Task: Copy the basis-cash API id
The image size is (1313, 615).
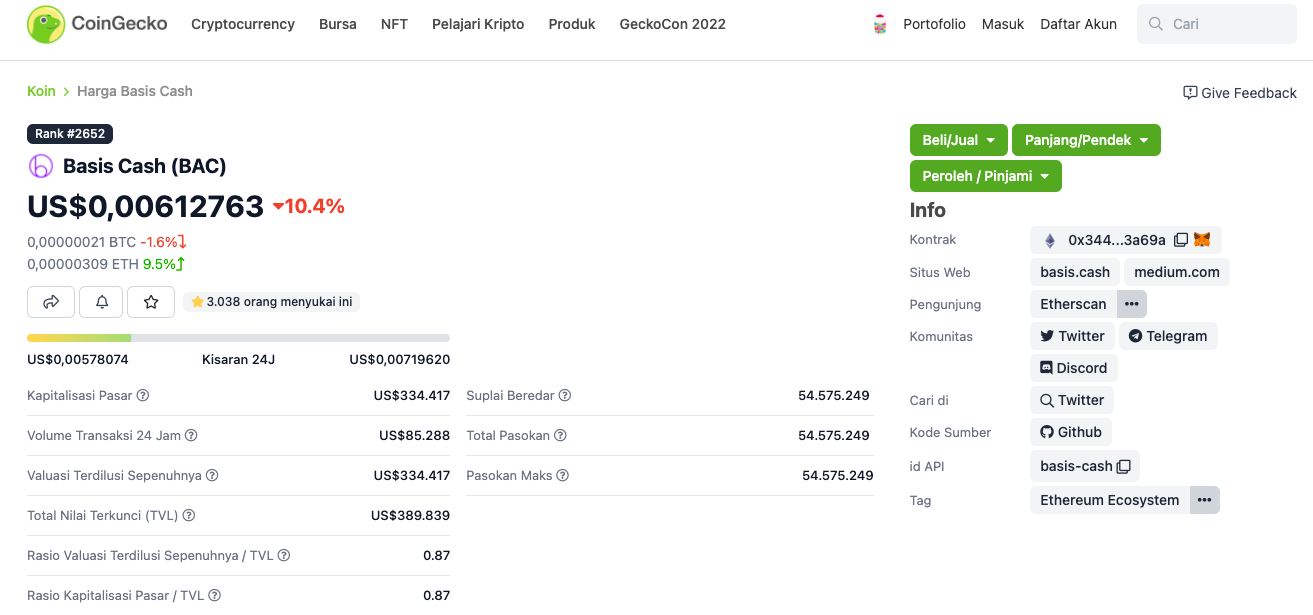Action: pyautogui.click(x=1124, y=466)
